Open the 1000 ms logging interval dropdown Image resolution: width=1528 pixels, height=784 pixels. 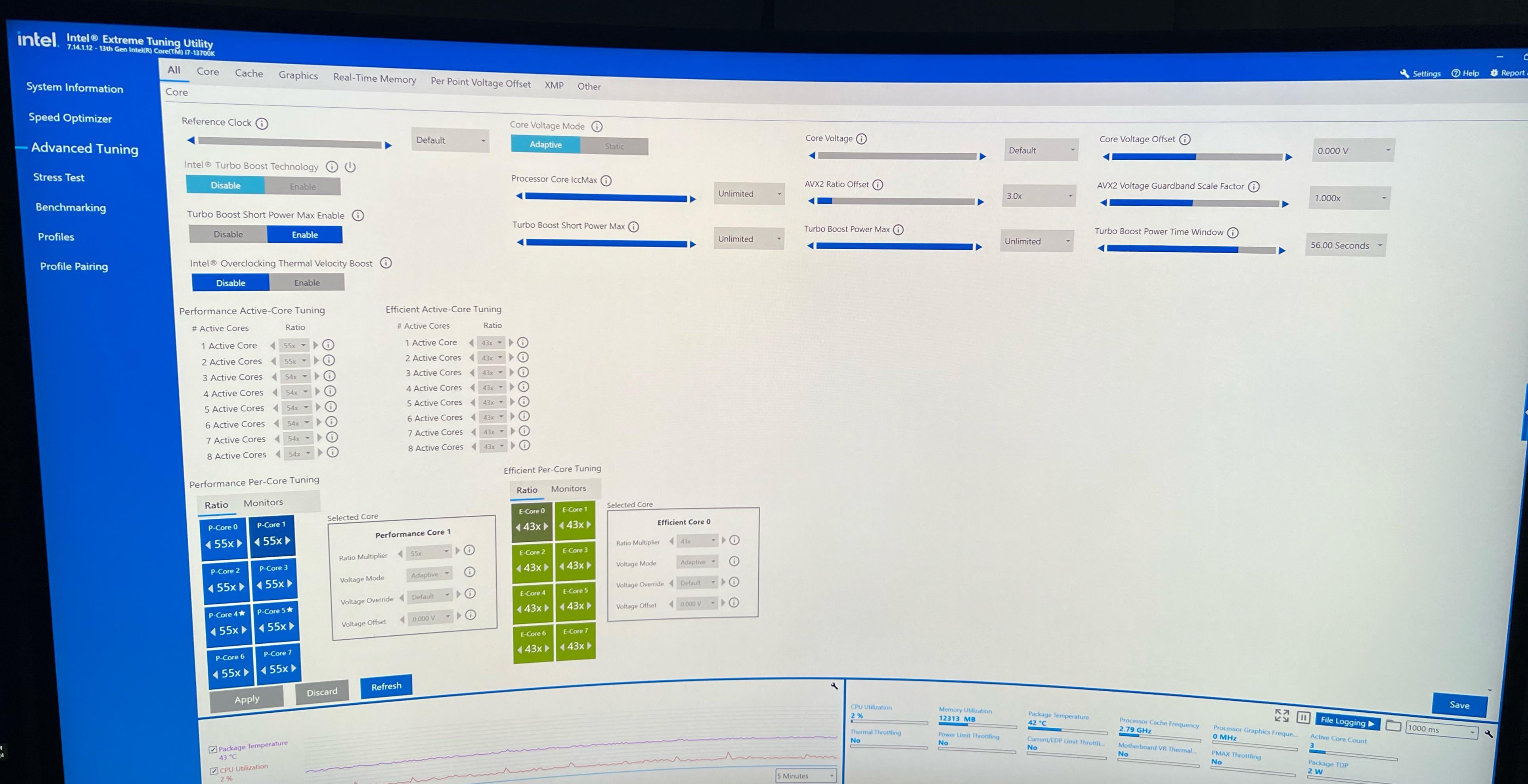click(1442, 729)
